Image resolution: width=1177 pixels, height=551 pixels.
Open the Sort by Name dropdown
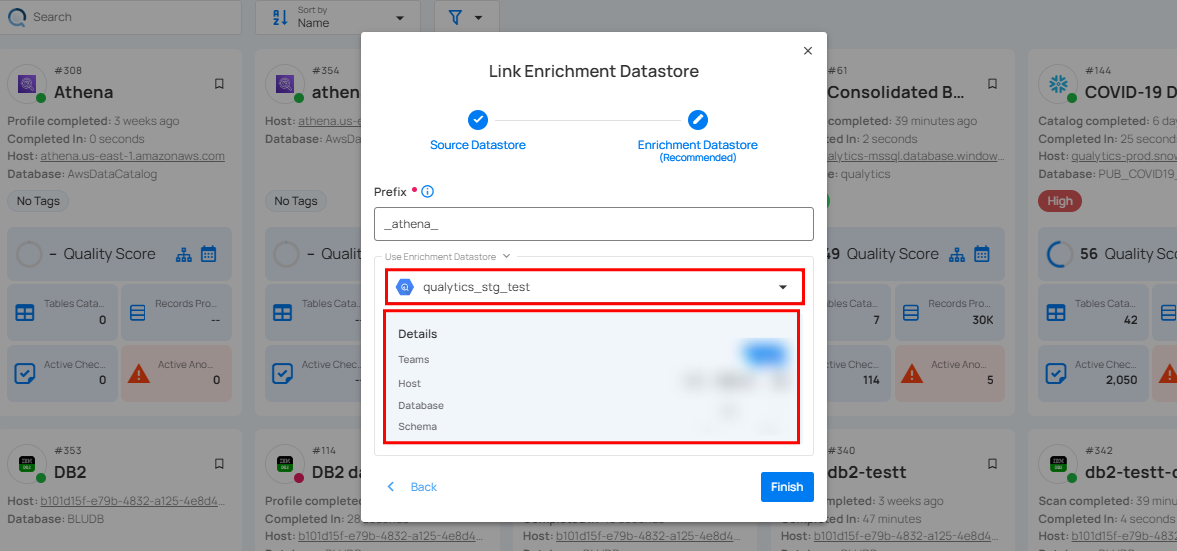(x=338, y=17)
